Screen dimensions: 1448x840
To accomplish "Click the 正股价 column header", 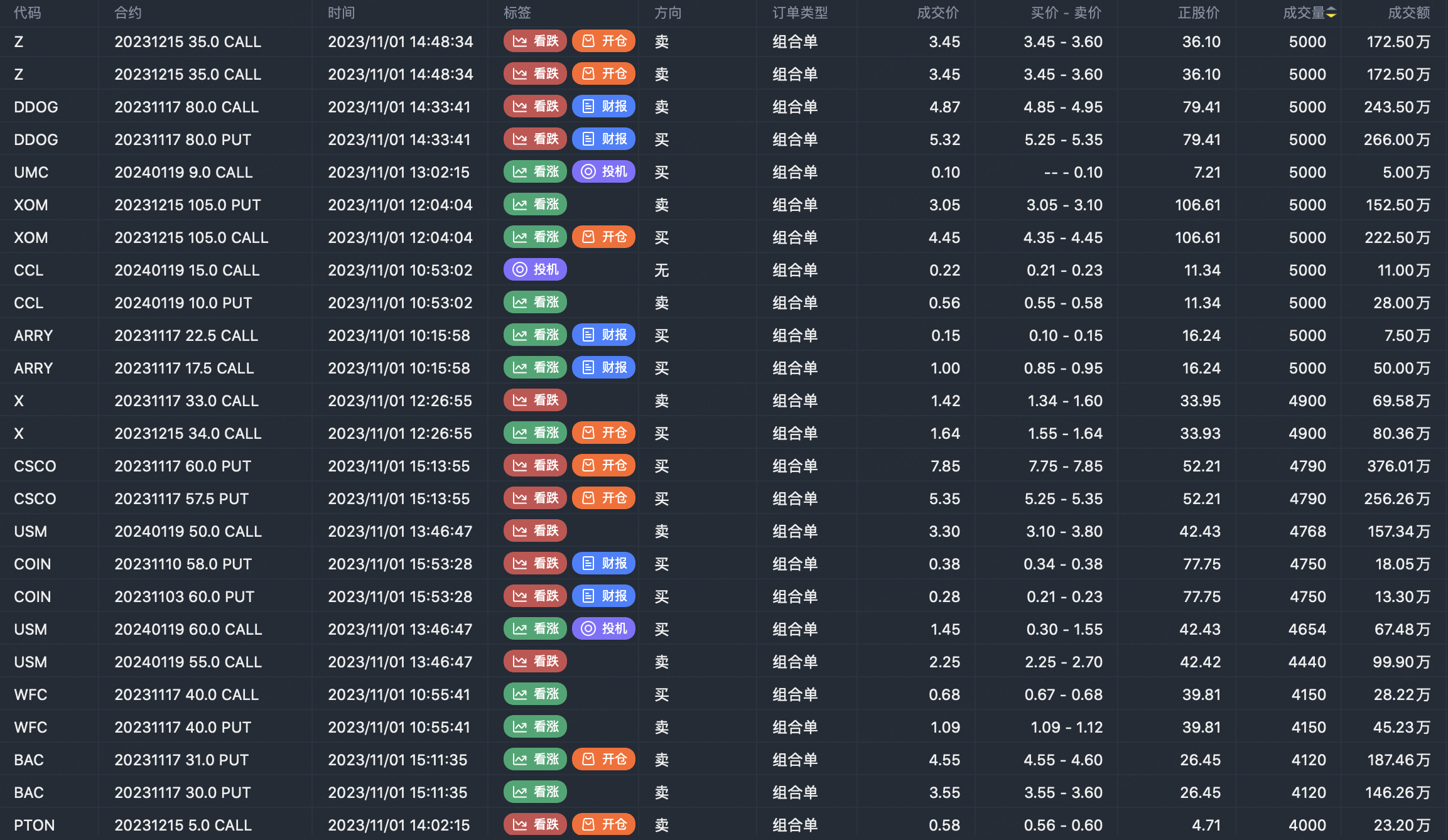I will click(x=1199, y=13).
